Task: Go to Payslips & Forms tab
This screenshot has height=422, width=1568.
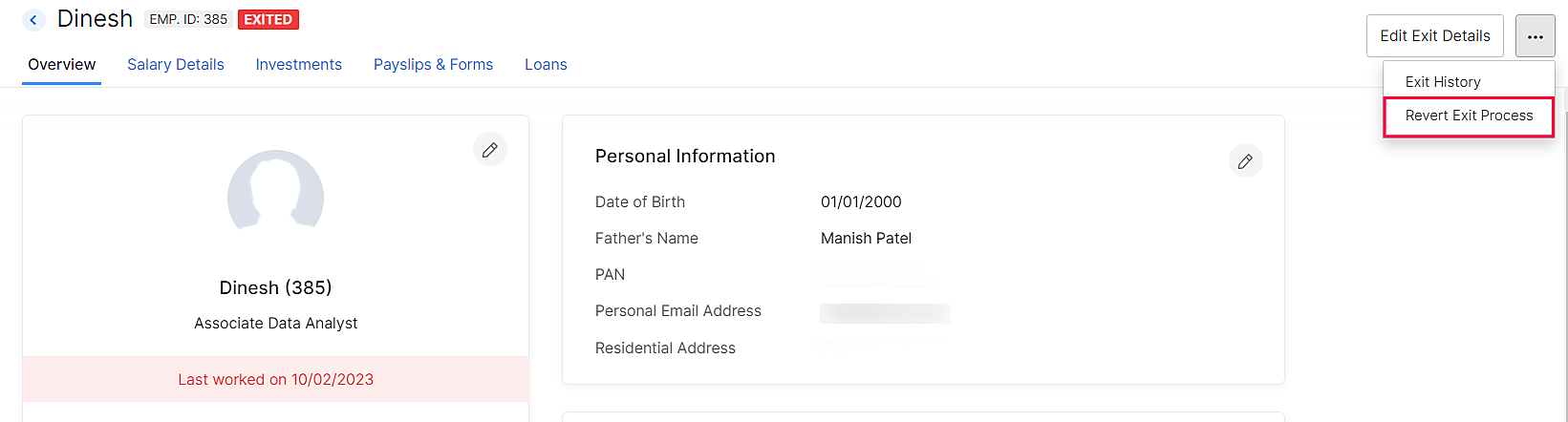Action: 433,64
